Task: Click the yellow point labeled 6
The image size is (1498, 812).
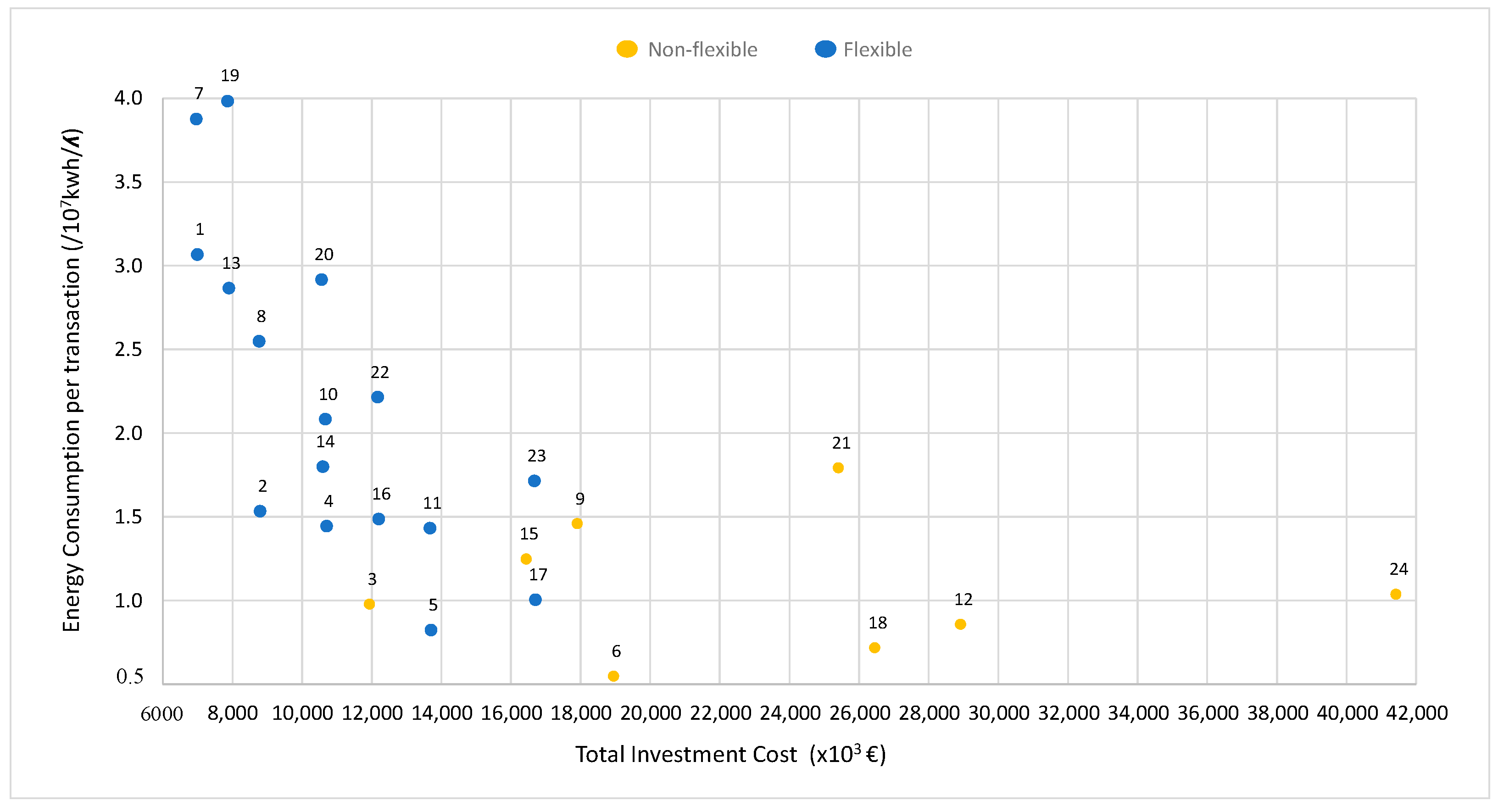Action: click(x=613, y=676)
